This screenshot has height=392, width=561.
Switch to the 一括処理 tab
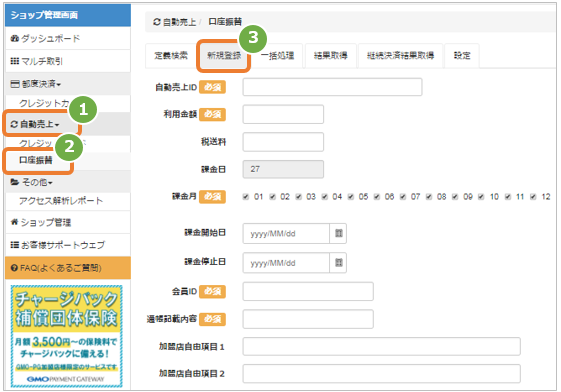pyautogui.click(x=277, y=55)
